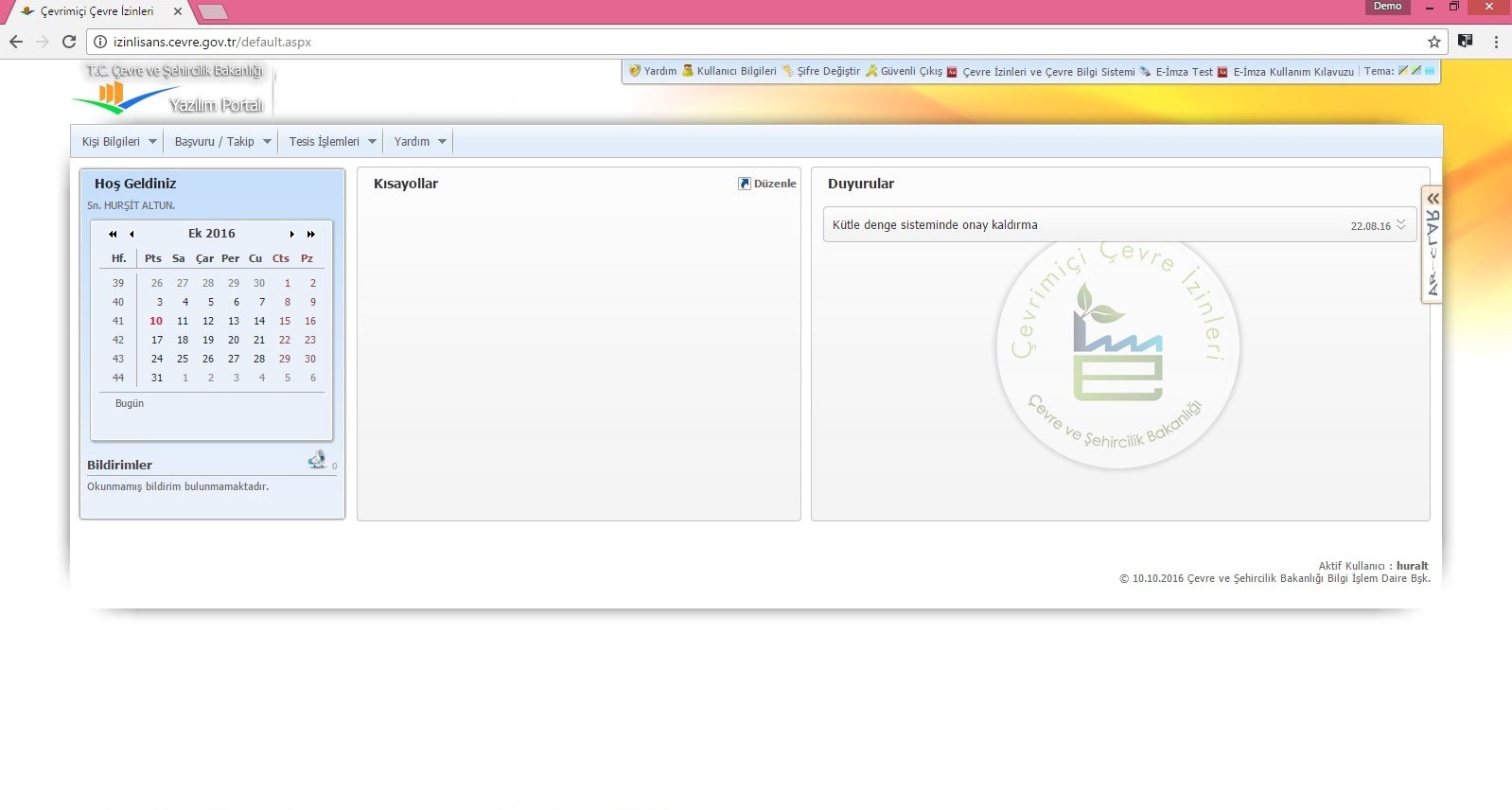Expand the Tesis İşlemleri menu
Screen dimensions: 1512x810
click(332, 142)
